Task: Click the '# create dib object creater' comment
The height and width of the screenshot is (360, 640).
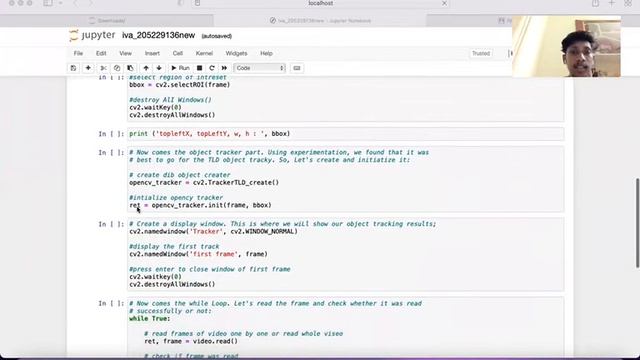Action: tap(180, 175)
